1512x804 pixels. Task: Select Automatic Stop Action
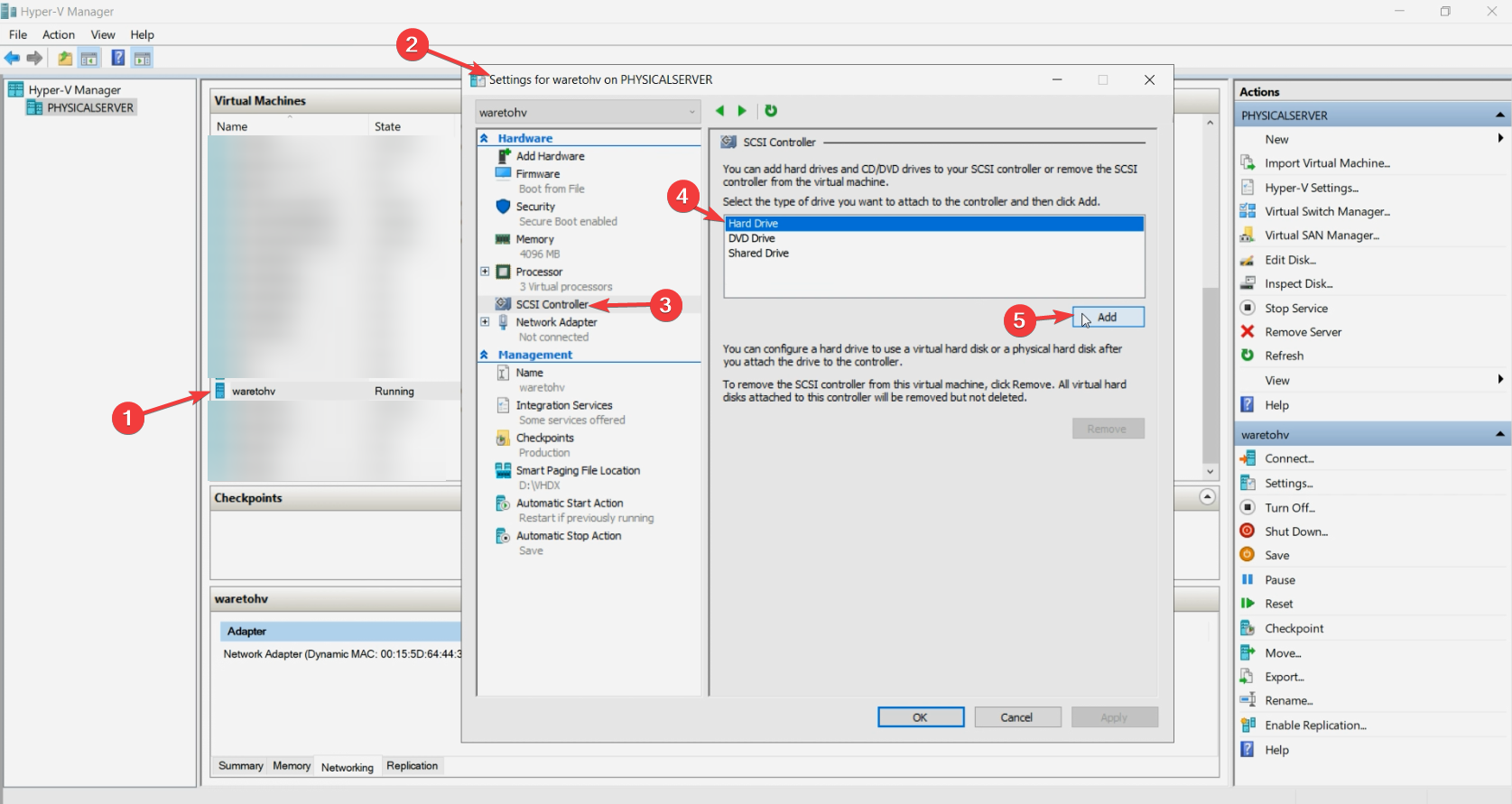click(568, 535)
